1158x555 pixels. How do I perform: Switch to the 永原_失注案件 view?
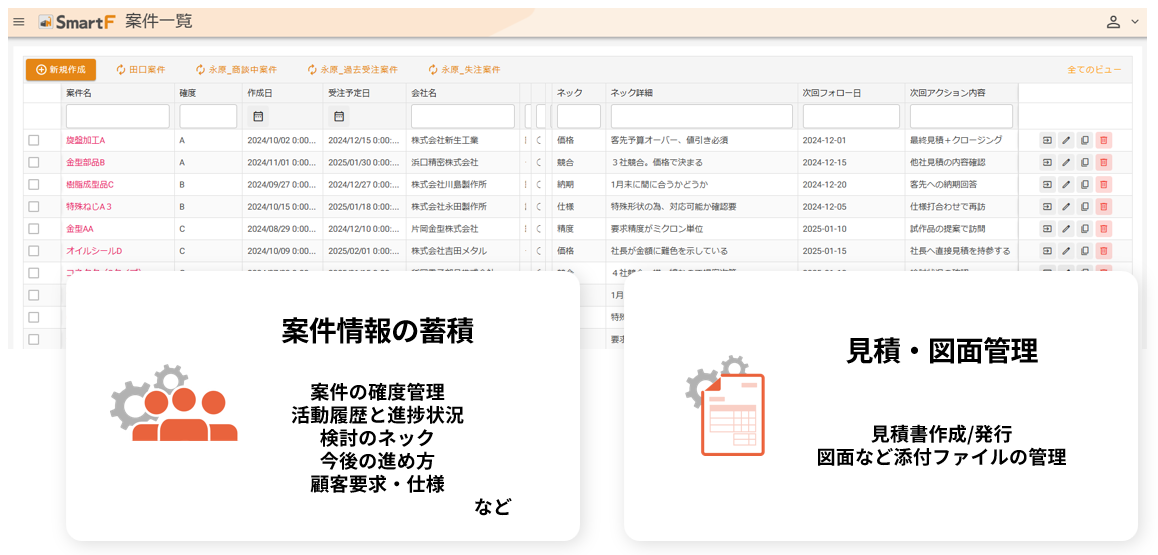click(464, 69)
